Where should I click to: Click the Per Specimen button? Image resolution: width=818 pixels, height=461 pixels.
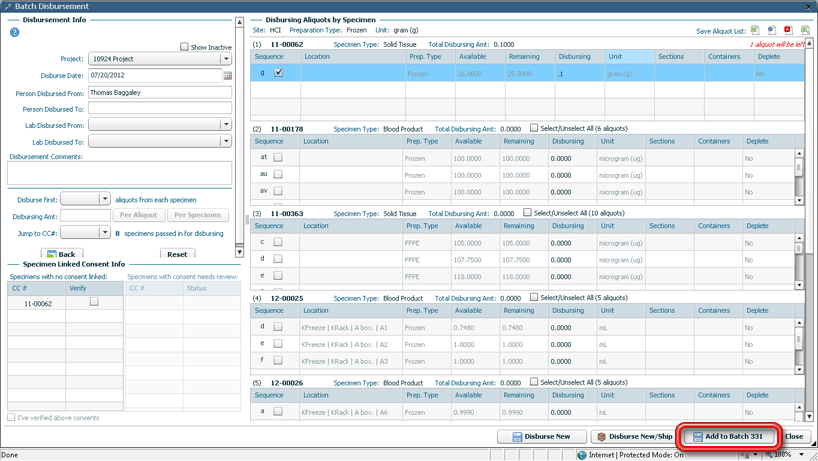tap(198, 215)
